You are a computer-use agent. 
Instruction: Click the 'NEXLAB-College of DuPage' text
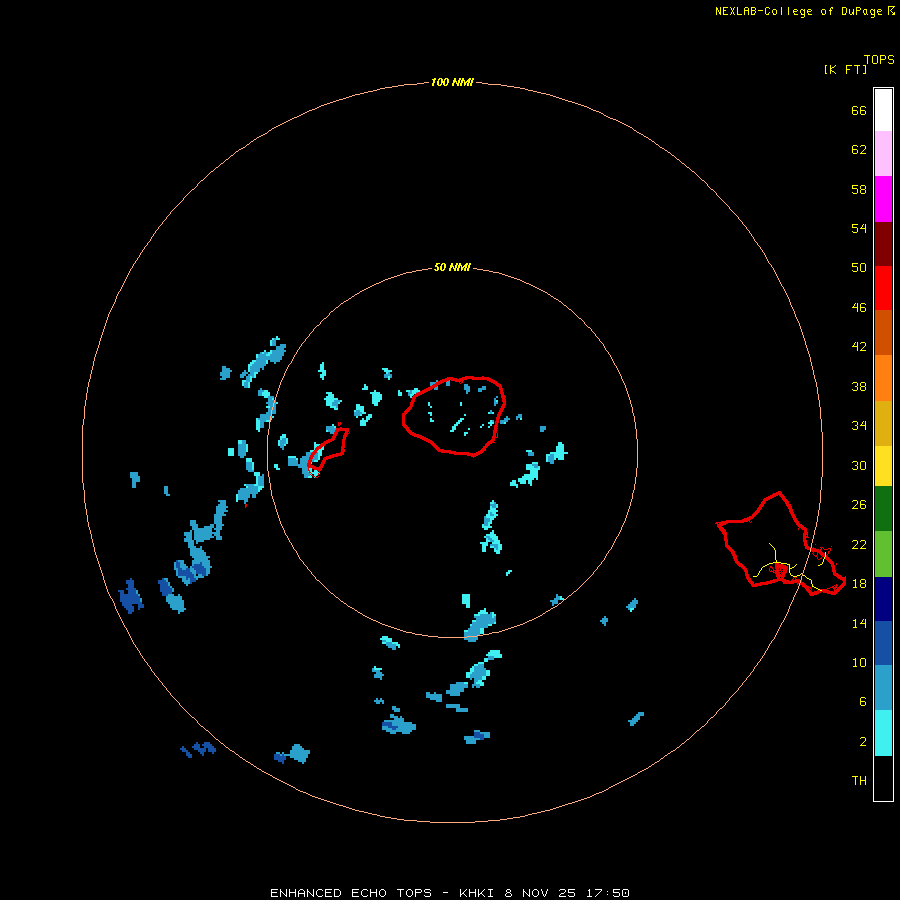point(798,11)
